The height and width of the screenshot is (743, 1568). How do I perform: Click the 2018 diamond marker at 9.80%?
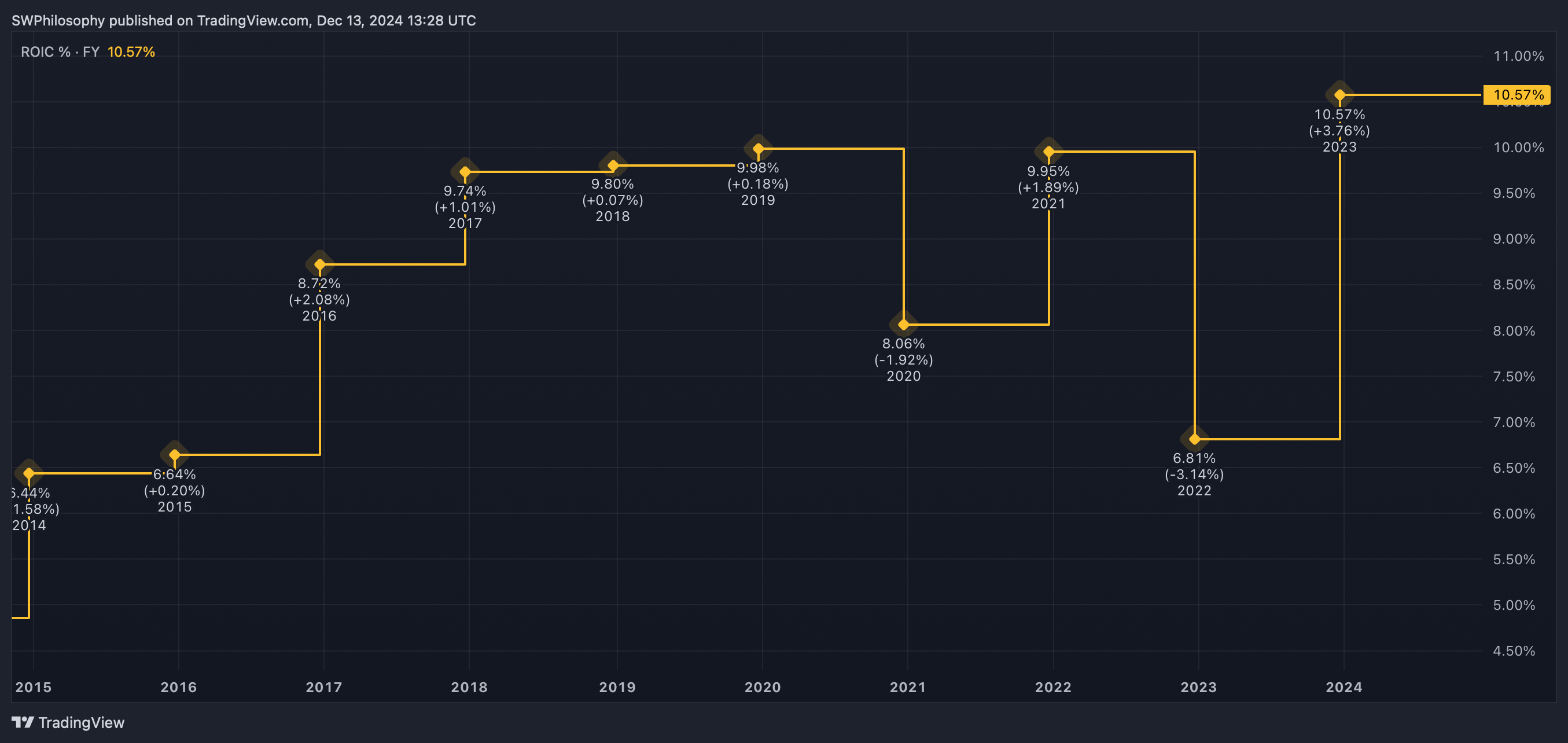point(613,165)
